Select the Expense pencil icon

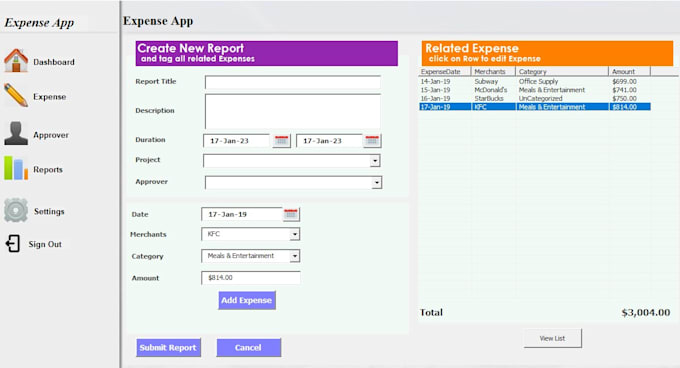(x=16, y=95)
